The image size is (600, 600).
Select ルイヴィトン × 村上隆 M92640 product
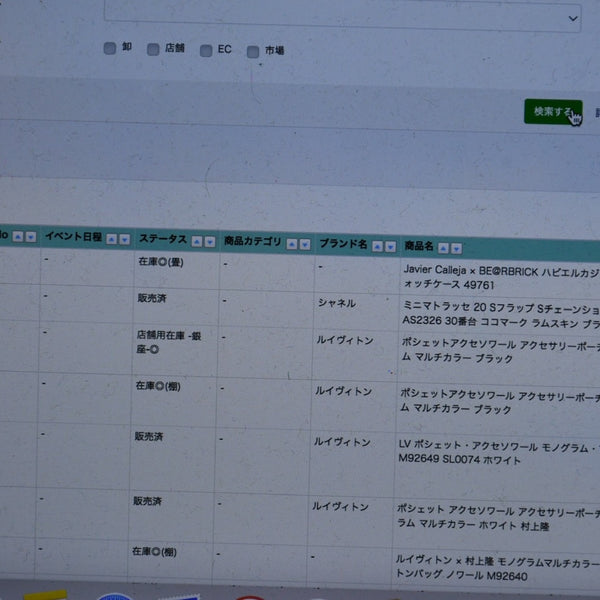pyautogui.click(x=497, y=569)
